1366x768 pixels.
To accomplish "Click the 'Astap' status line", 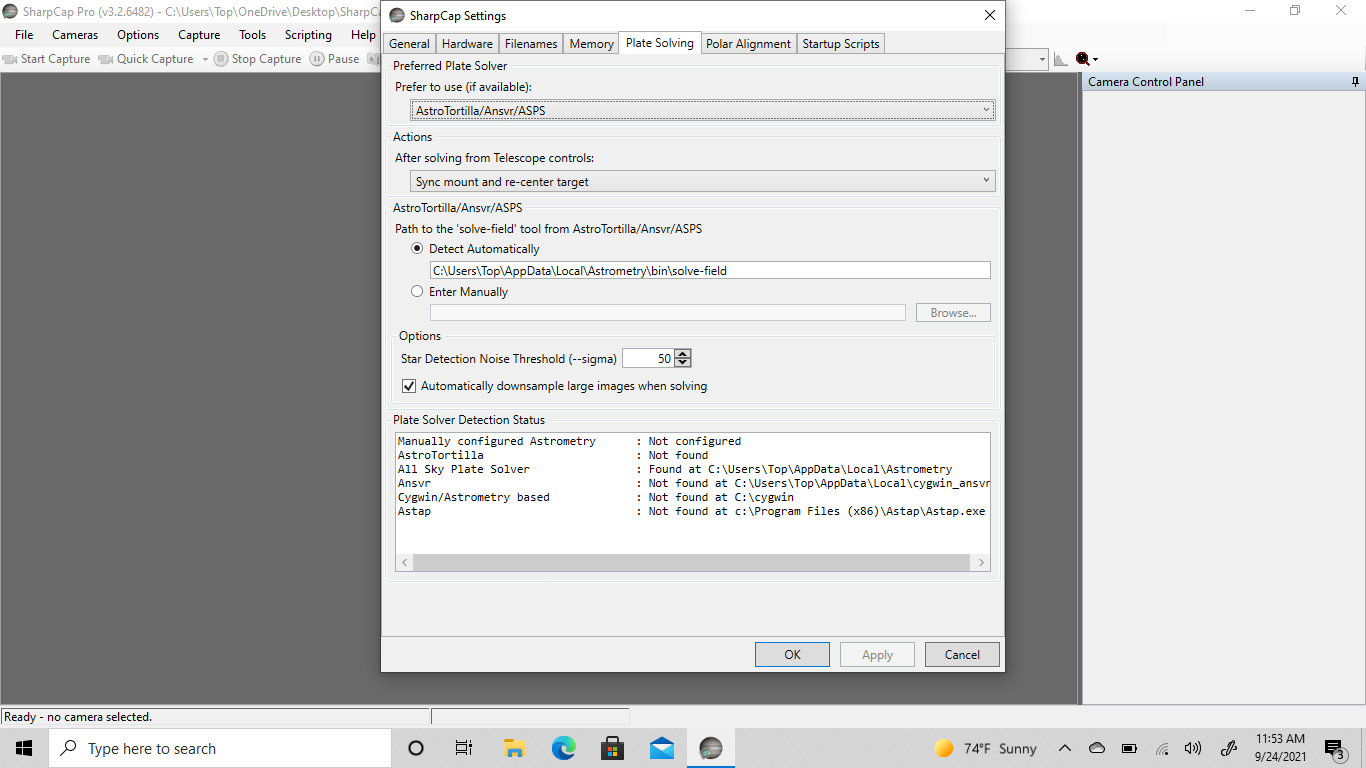I will pos(691,511).
